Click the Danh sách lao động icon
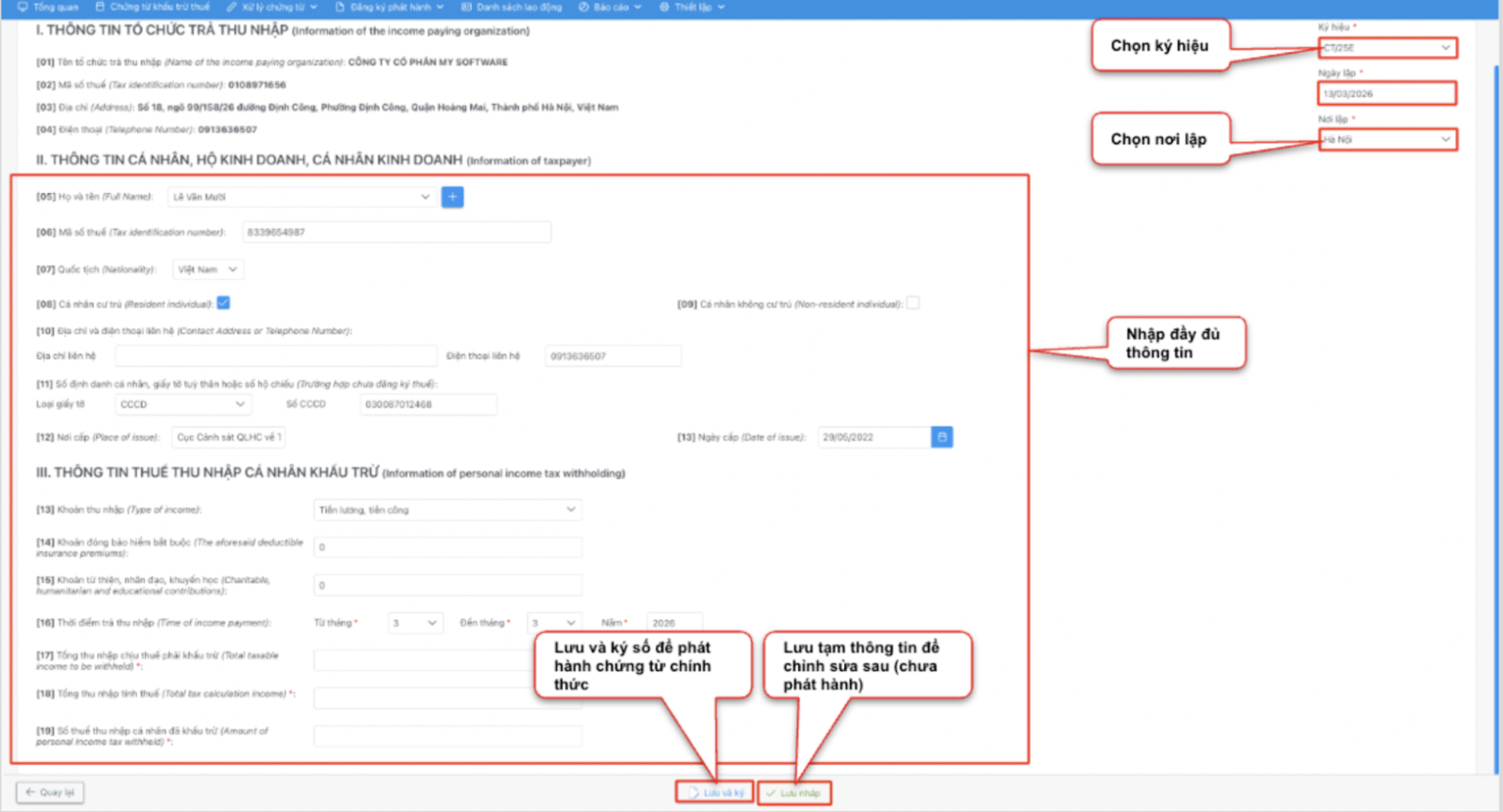Screen dimensions: 1503x812 click(466, 7)
